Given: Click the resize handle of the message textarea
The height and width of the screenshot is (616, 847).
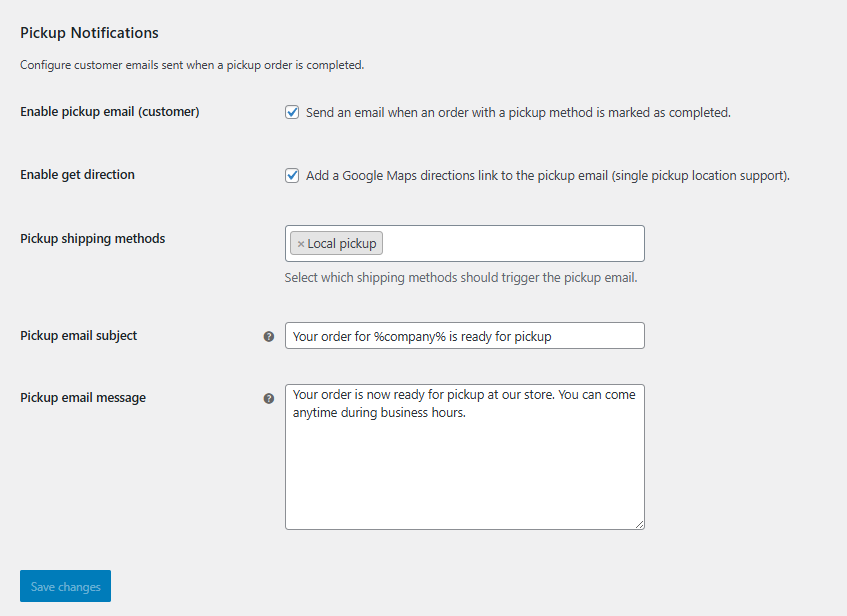Looking at the screenshot, I should (x=639, y=523).
